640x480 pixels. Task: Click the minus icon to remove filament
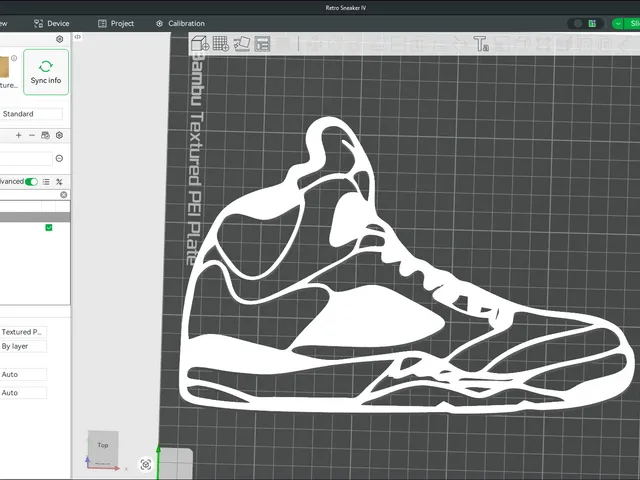[x=32, y=135]
